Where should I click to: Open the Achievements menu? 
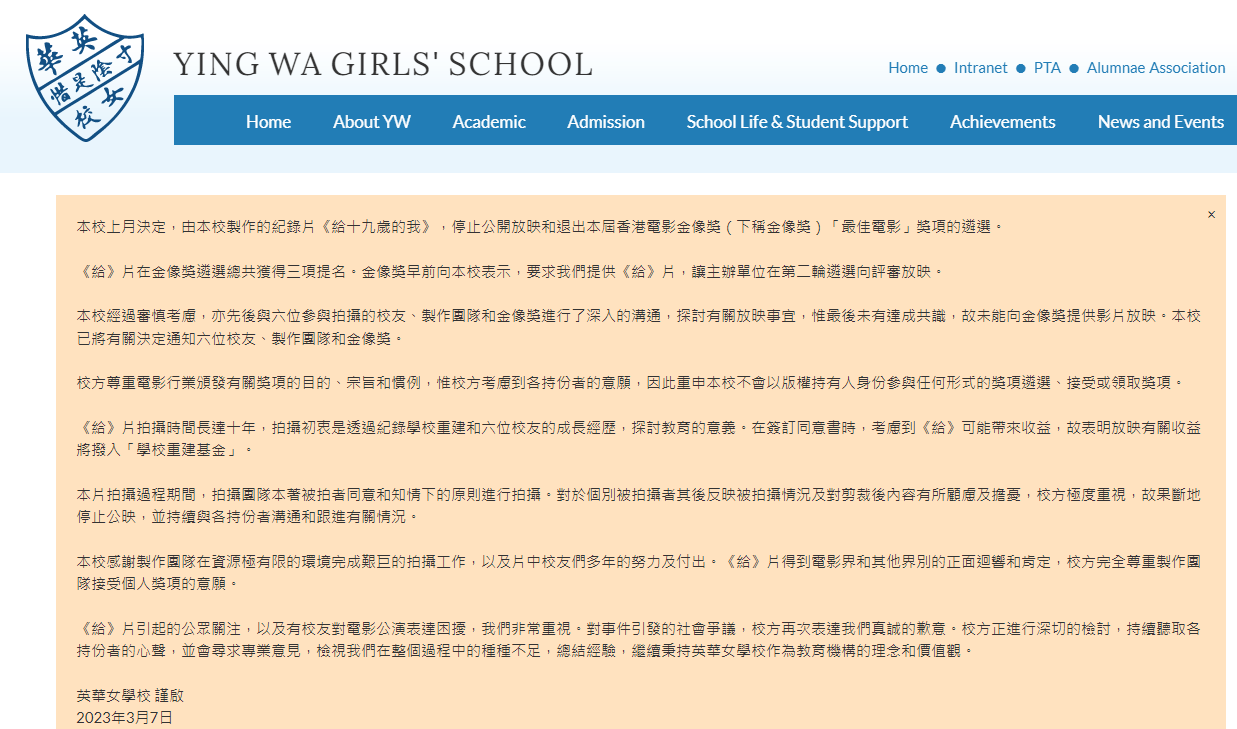[1002, 121]
